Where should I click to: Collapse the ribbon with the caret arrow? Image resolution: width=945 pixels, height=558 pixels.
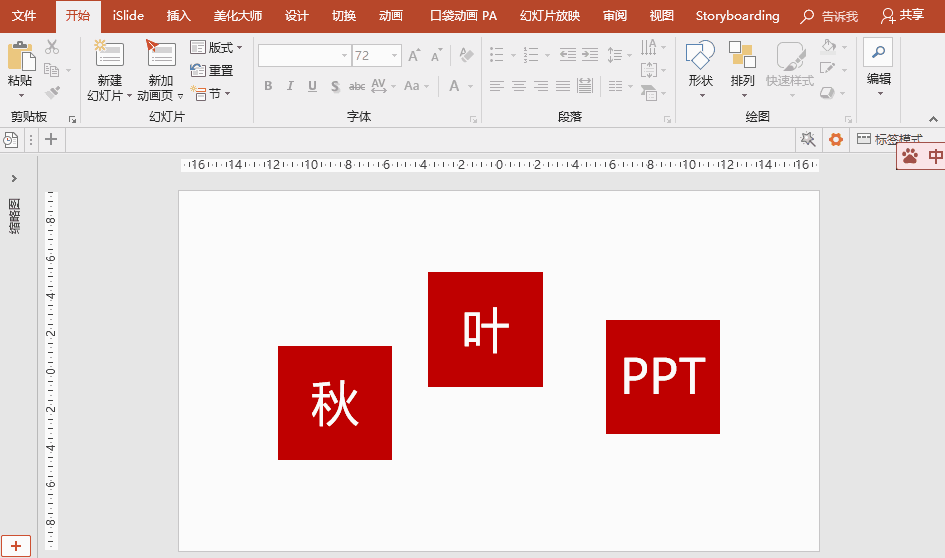pyautogui.click(x=933, y=119)
